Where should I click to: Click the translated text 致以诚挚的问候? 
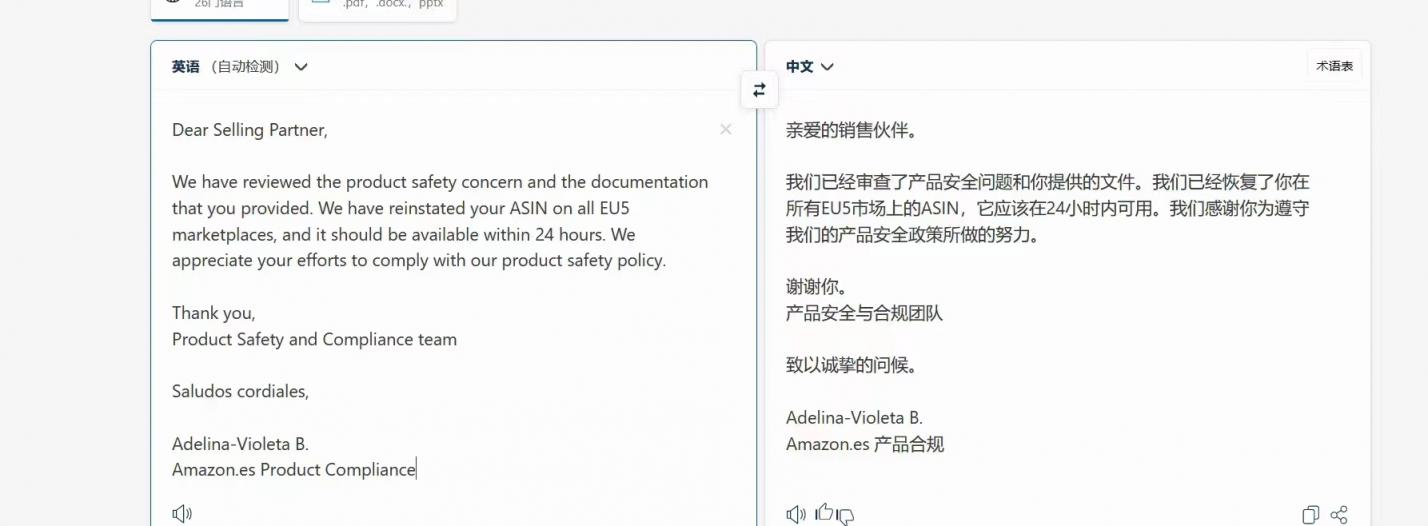click(851, 365)
